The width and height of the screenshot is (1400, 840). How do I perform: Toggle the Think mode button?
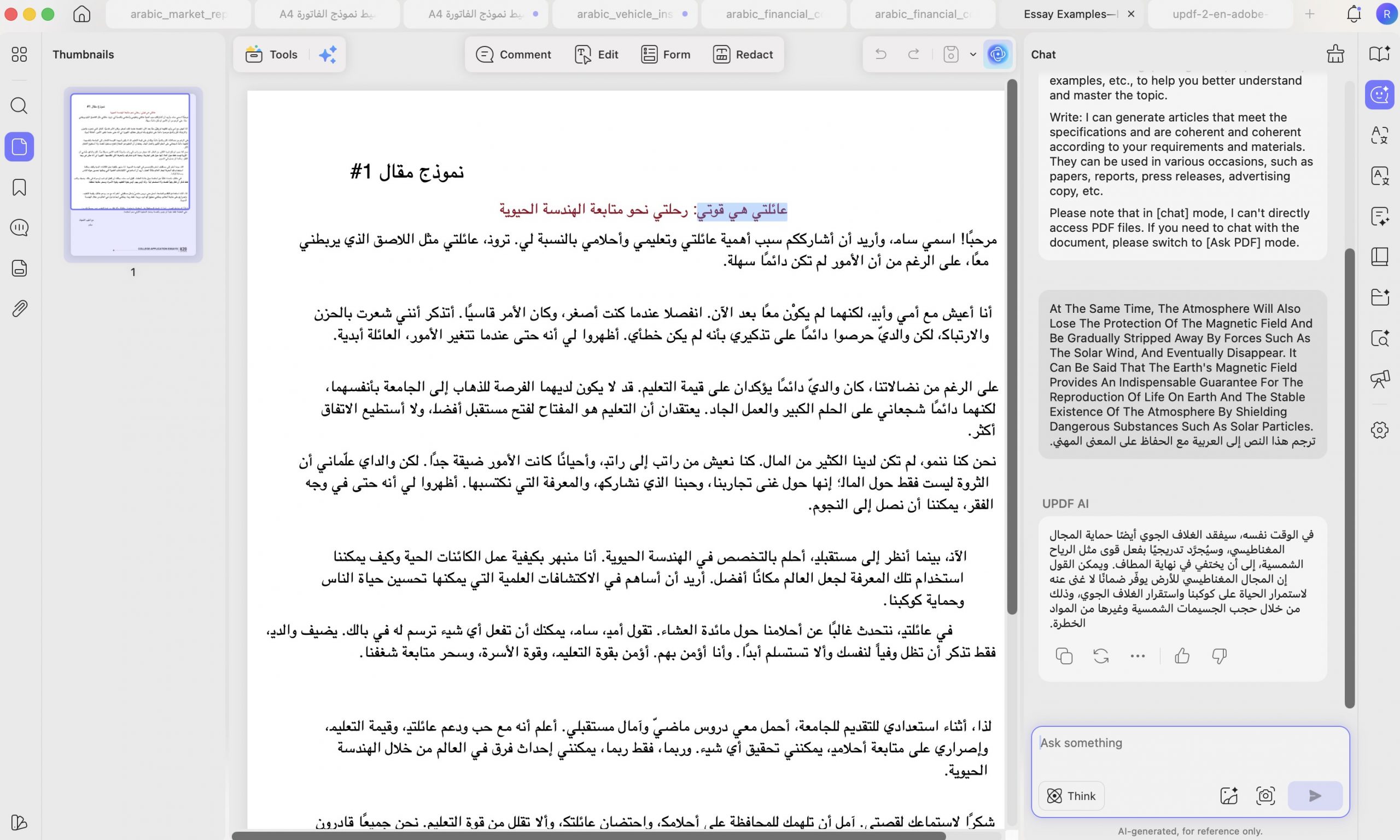[x=1071, y=796]
